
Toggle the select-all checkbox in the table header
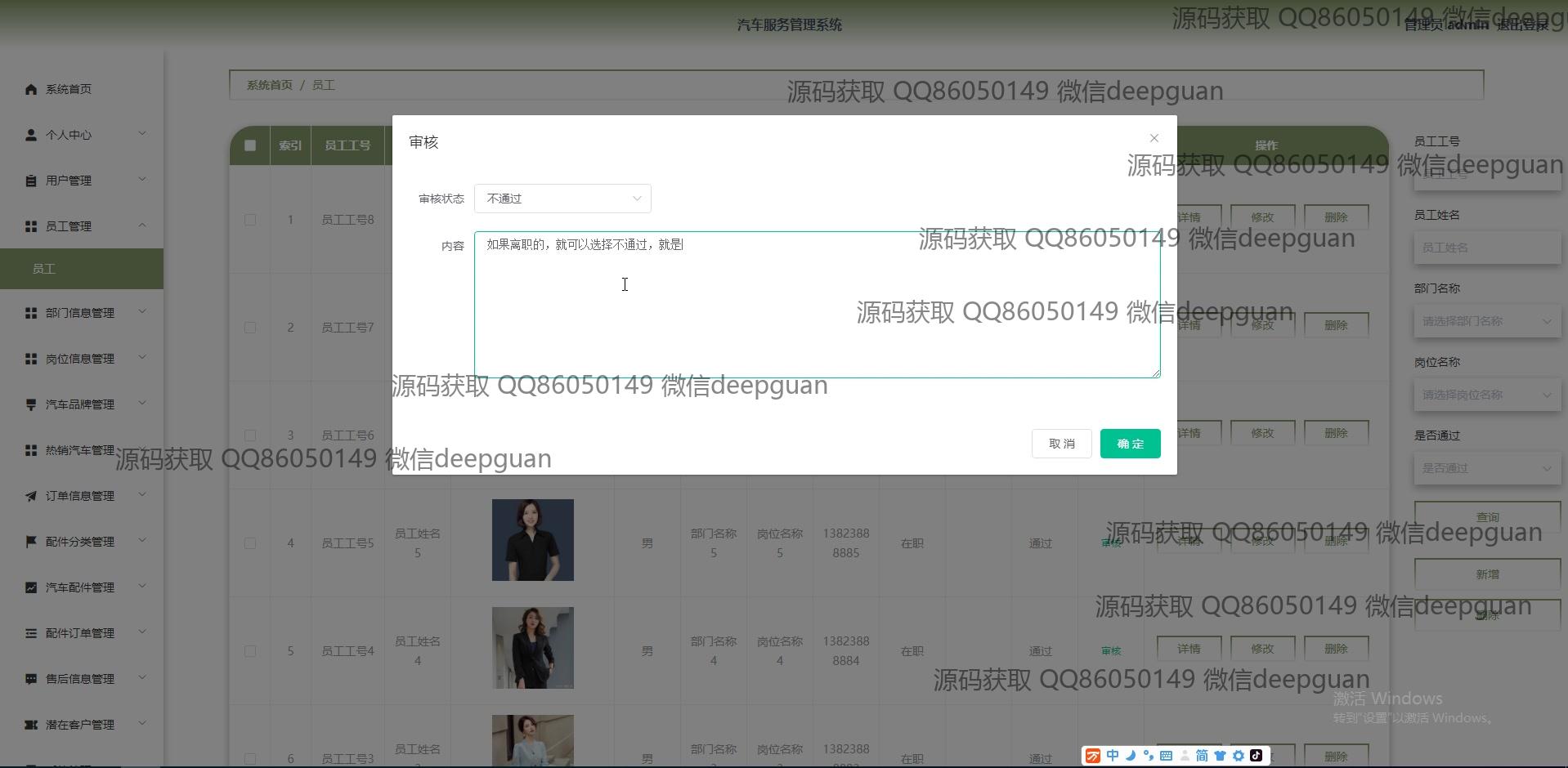(250, 145)
